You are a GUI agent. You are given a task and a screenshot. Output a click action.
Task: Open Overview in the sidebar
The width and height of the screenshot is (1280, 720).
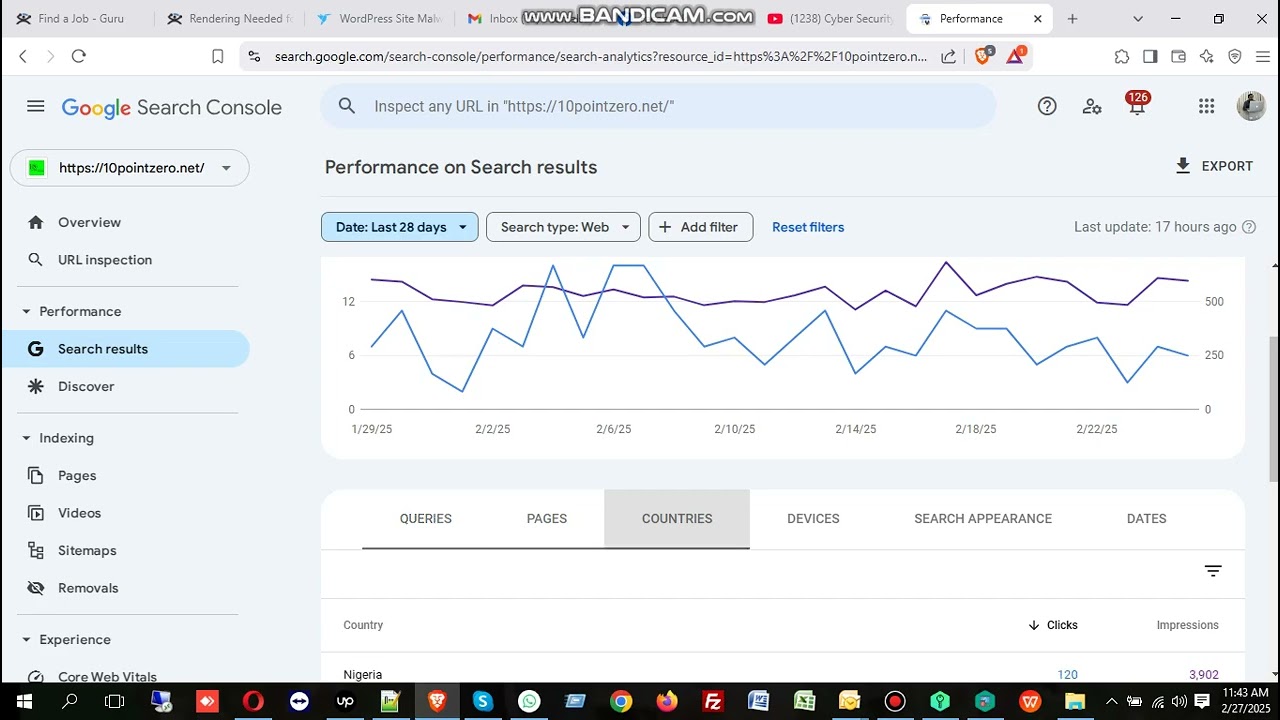click(89, 222)
